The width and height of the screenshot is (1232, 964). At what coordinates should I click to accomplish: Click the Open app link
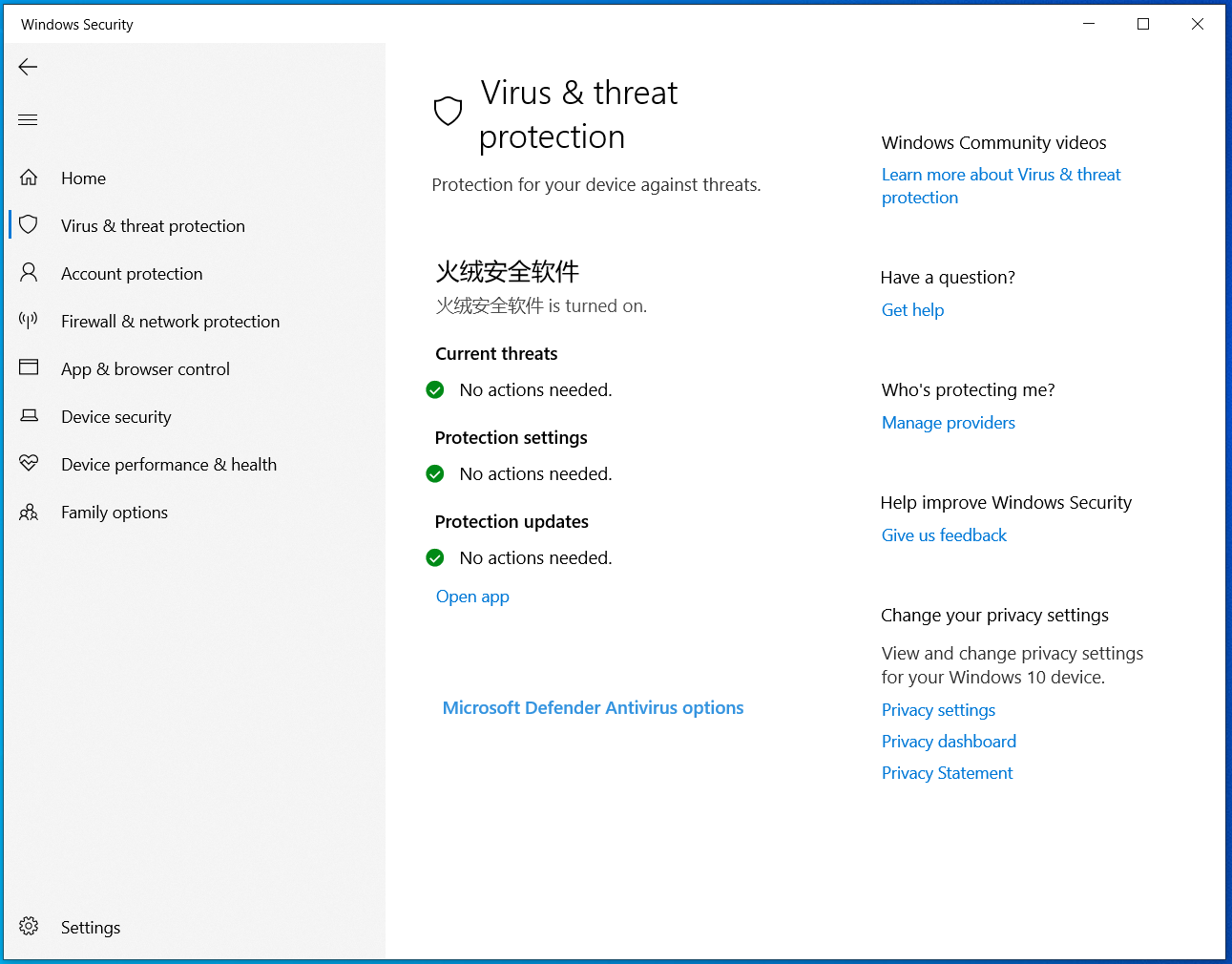(x=472, y=597)
